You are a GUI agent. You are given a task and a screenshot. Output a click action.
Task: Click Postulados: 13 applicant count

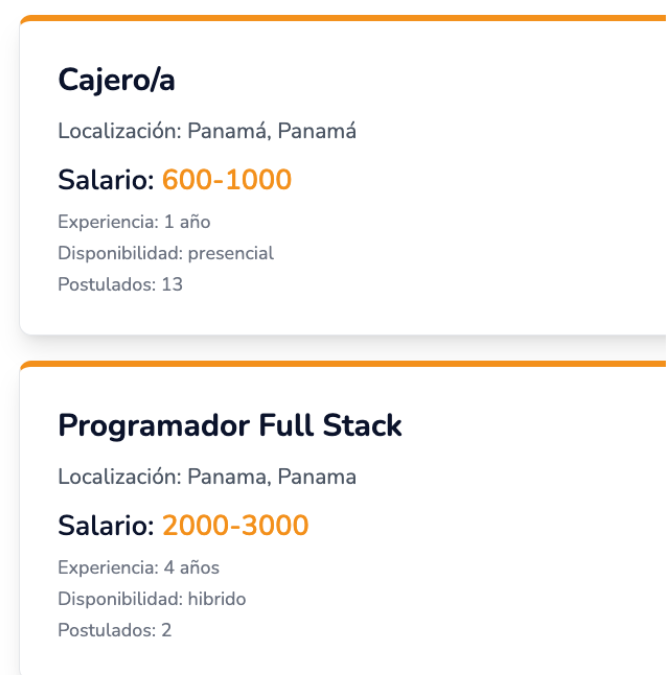(x=120, y=284)
